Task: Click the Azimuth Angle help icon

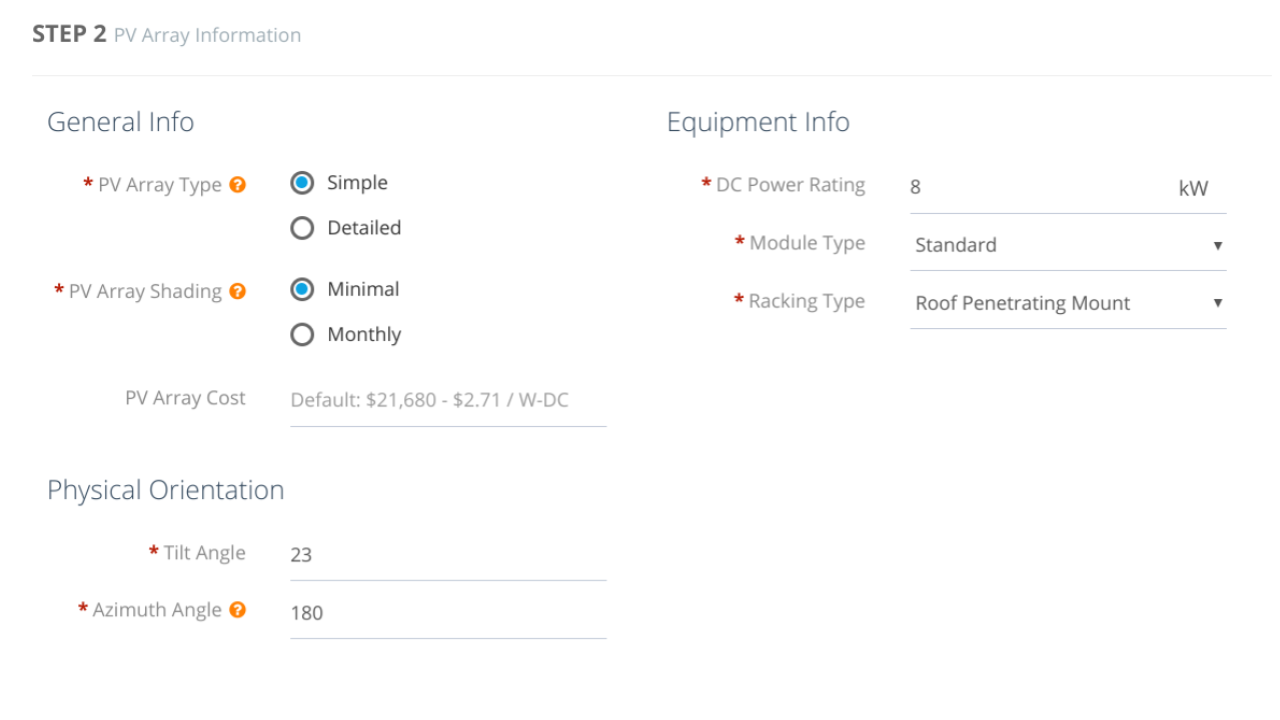Action: tap(238, 610)
